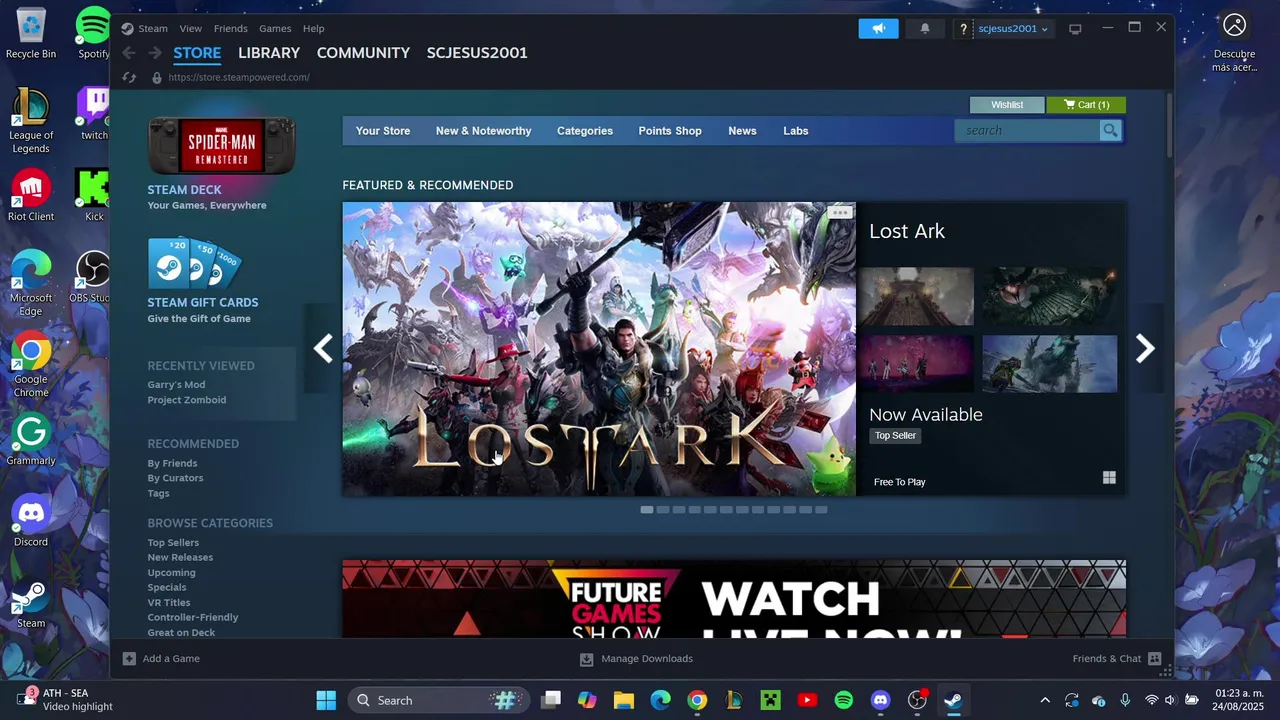
Task: Open the Lost Ark featured banner image
Action: tap(599, 349)
